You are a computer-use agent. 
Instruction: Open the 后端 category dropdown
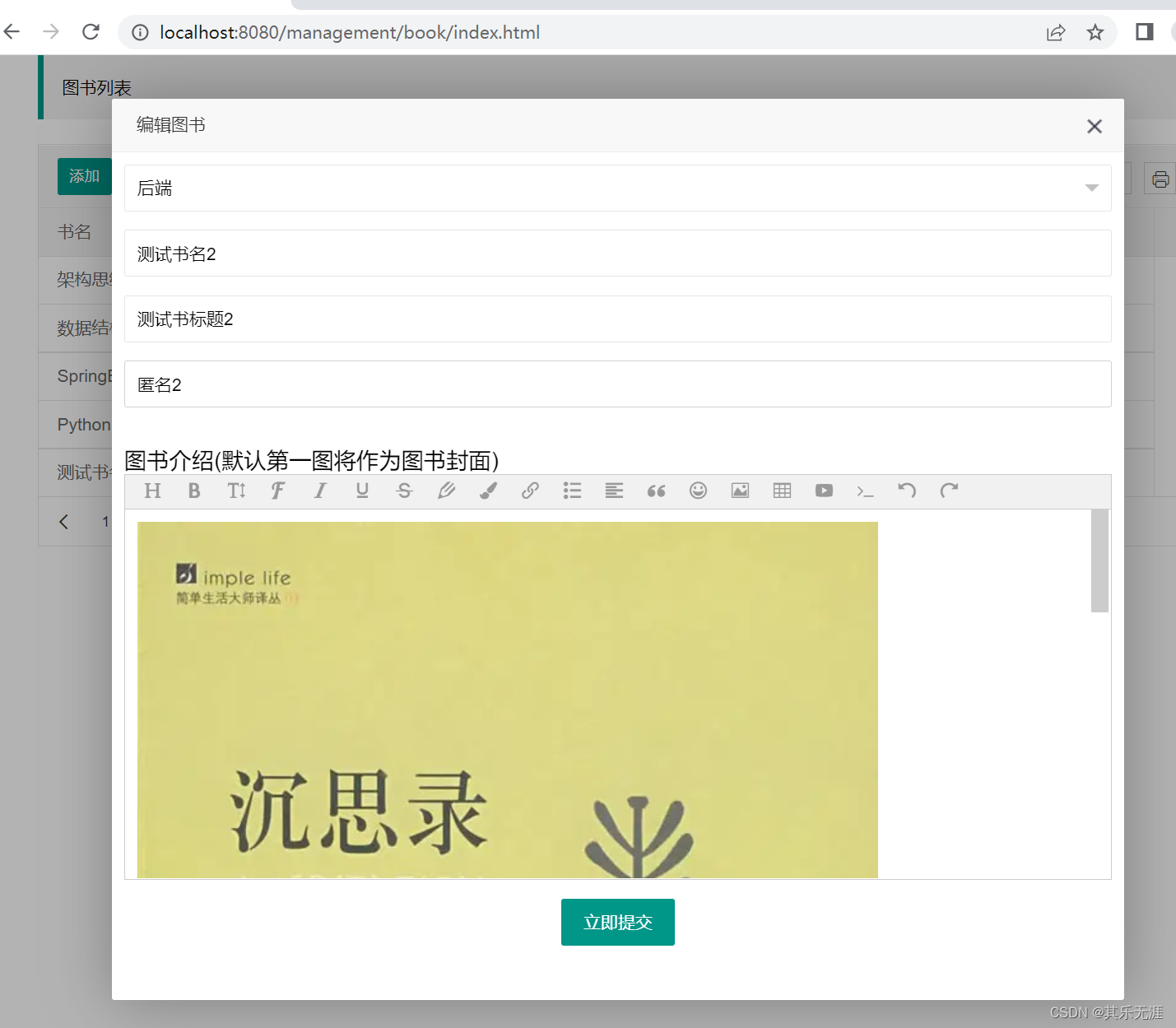[618, 188]
